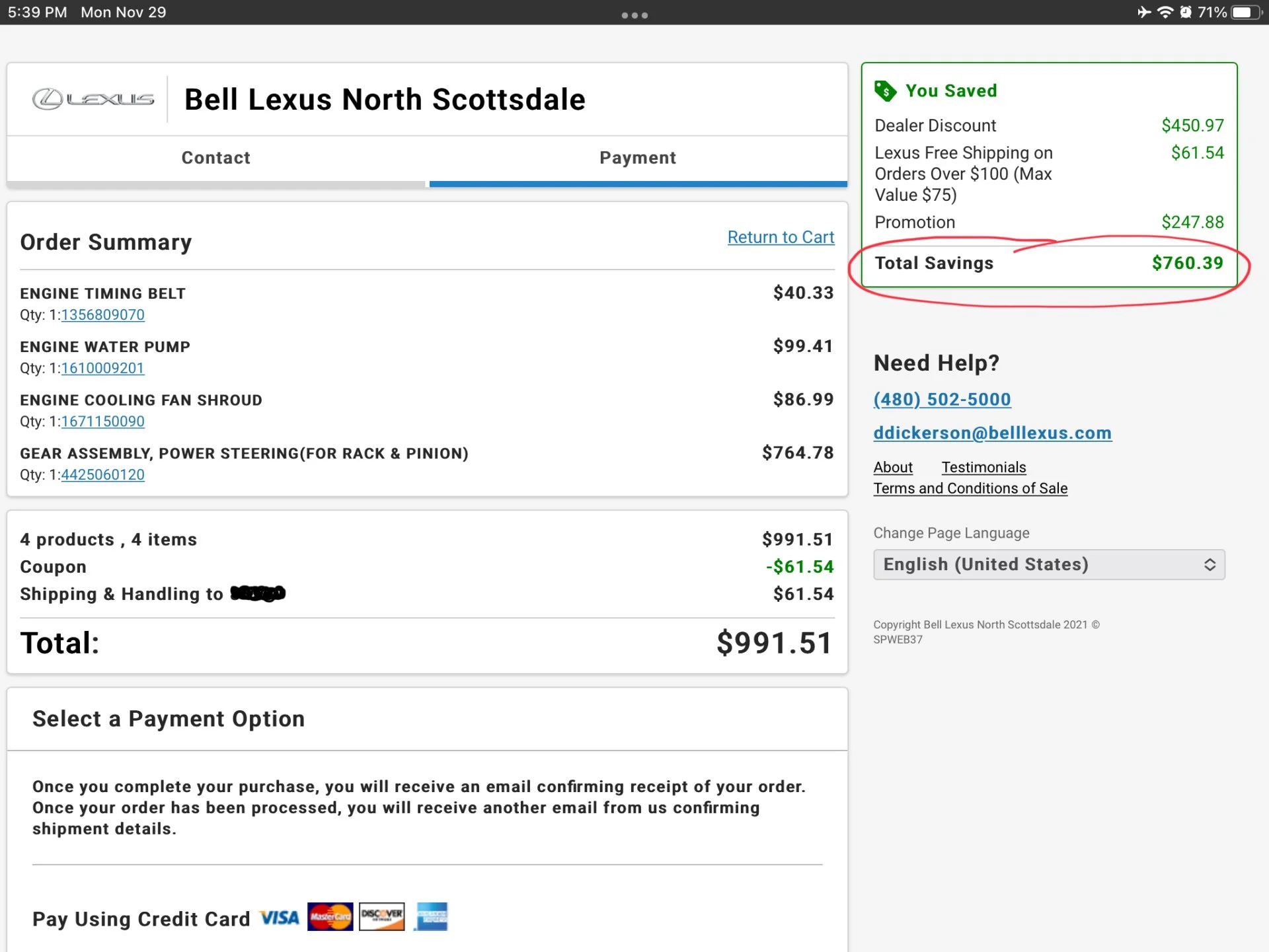This screenshot has height=952, width=1269.
Task: Click the MasterCard icon
Action: 330,917
